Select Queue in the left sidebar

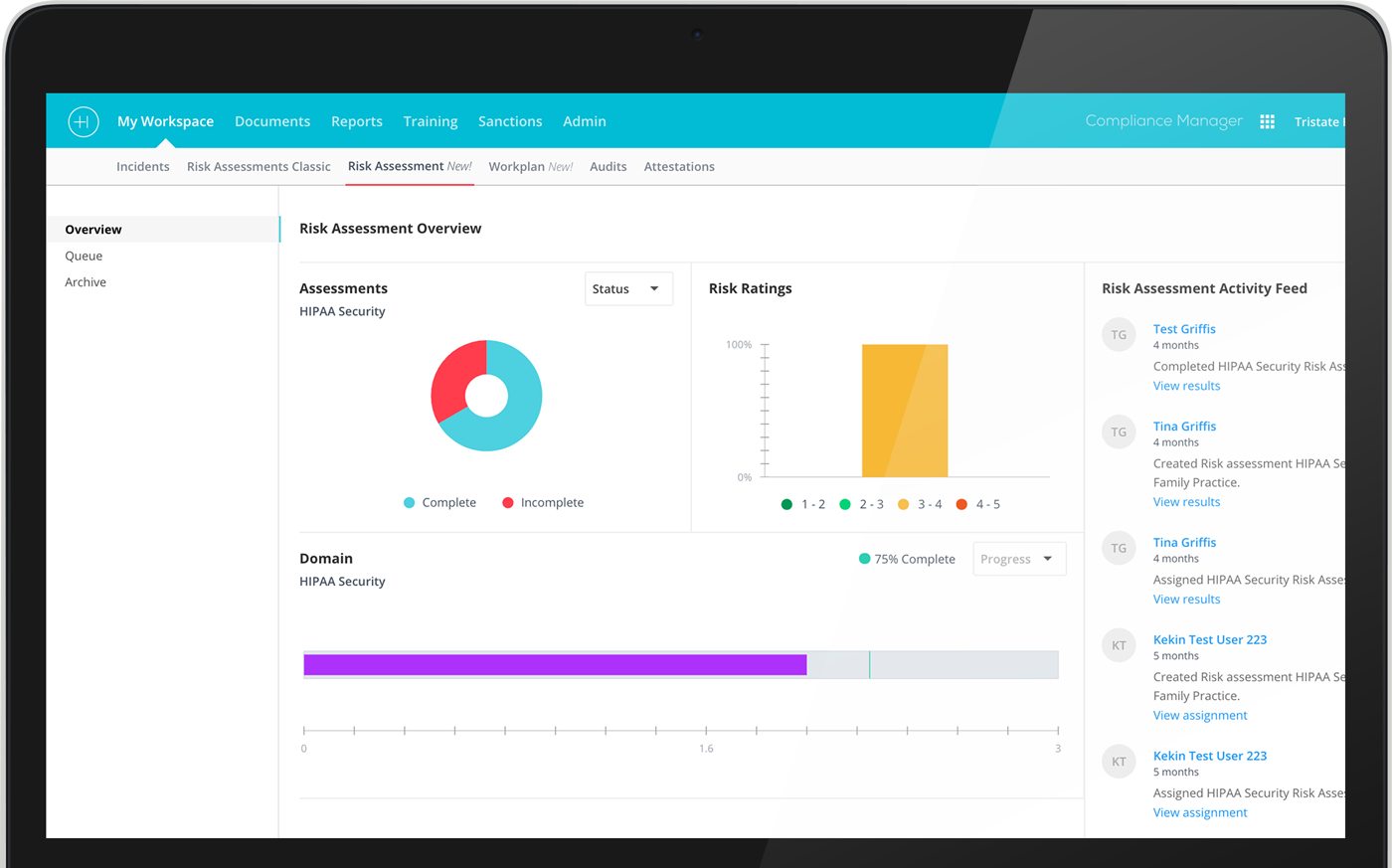[84, 257]
